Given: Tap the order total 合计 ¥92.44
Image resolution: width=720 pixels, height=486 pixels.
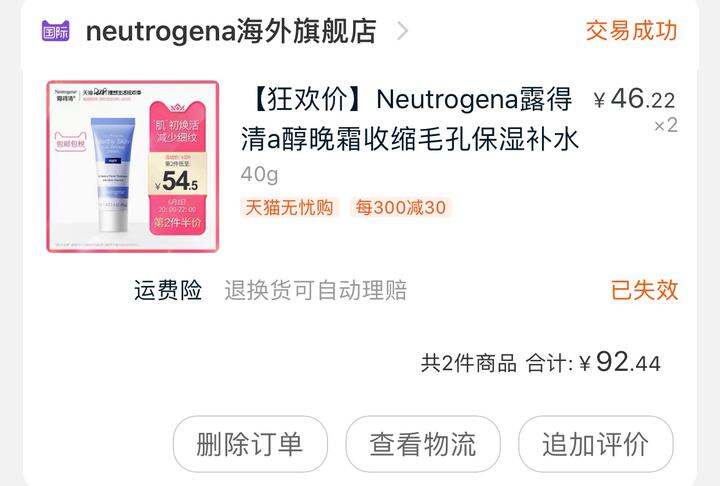Looking at the screenshot, I should [x=593, y=363].
